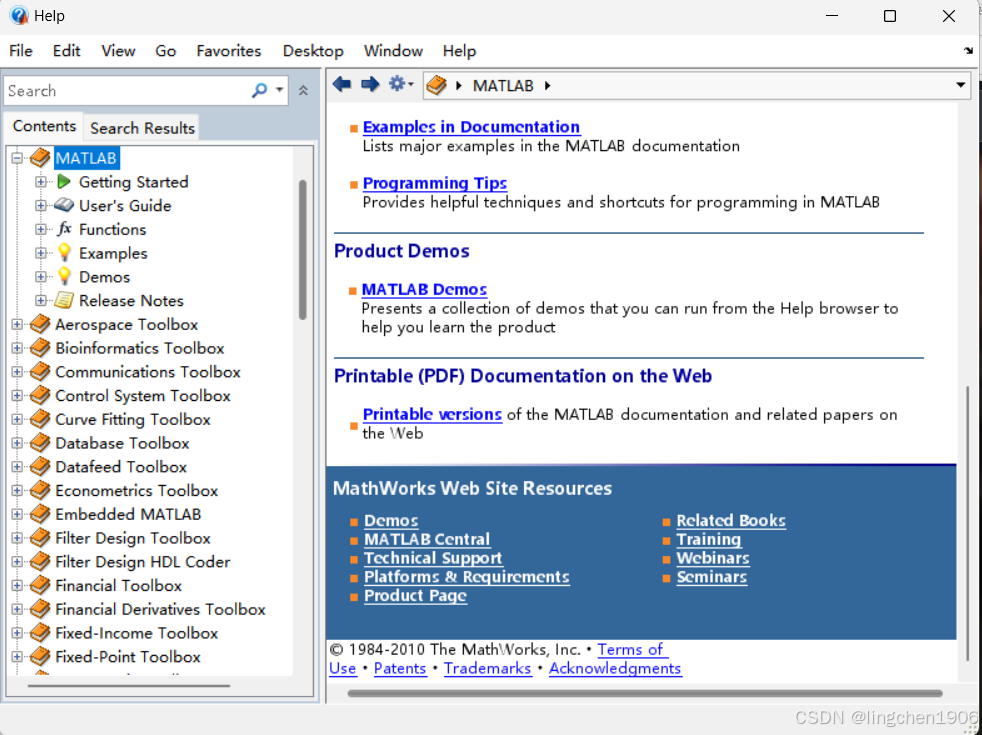Viewport: 982px width, 735px height.
Task: Click the Bioinformatics Toolbox book icon
Action: pyautogui.click(x=40, y=348)
